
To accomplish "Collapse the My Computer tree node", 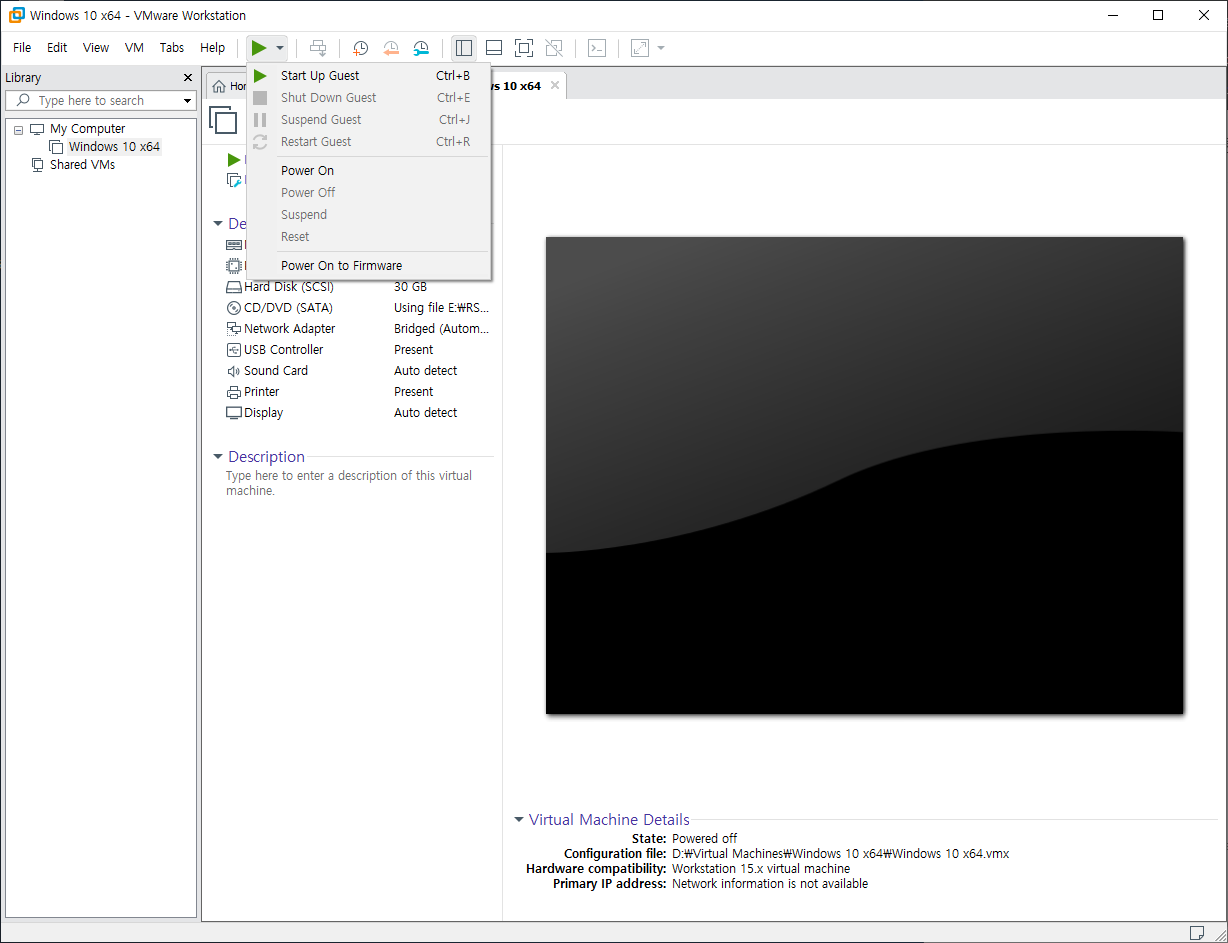I will pos(18,130).
